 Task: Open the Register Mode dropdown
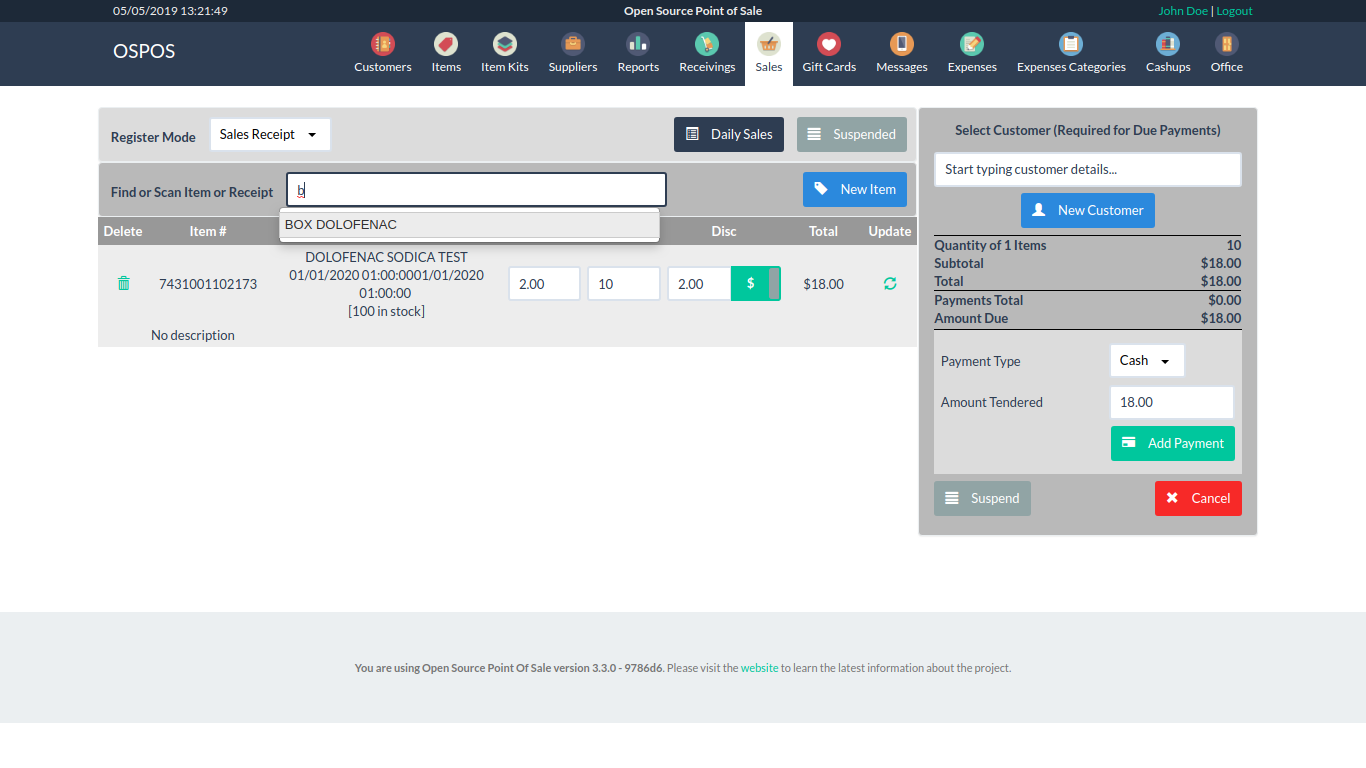[269, 134]
